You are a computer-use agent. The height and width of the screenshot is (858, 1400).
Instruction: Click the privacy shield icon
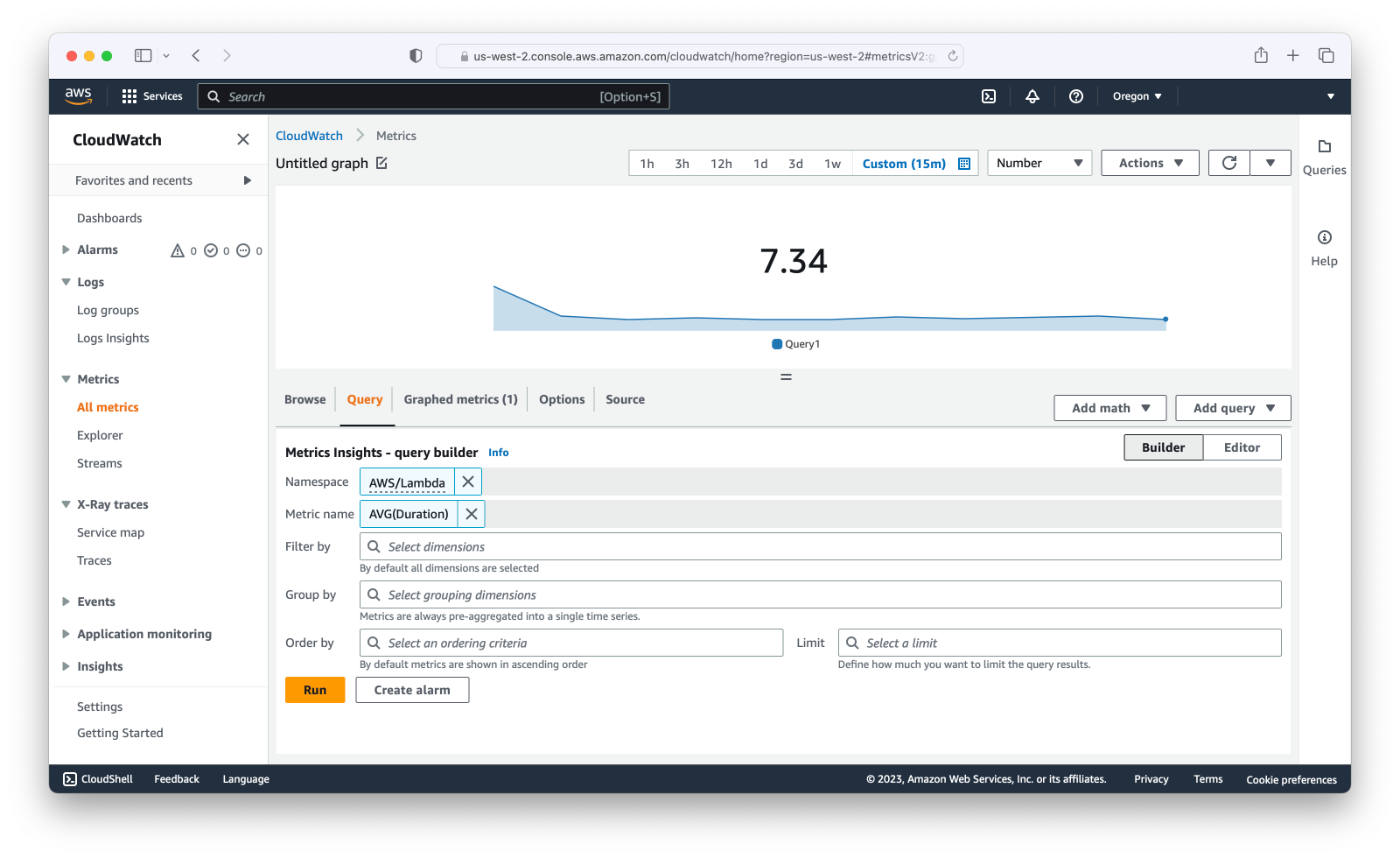click(x=416, y=55)
